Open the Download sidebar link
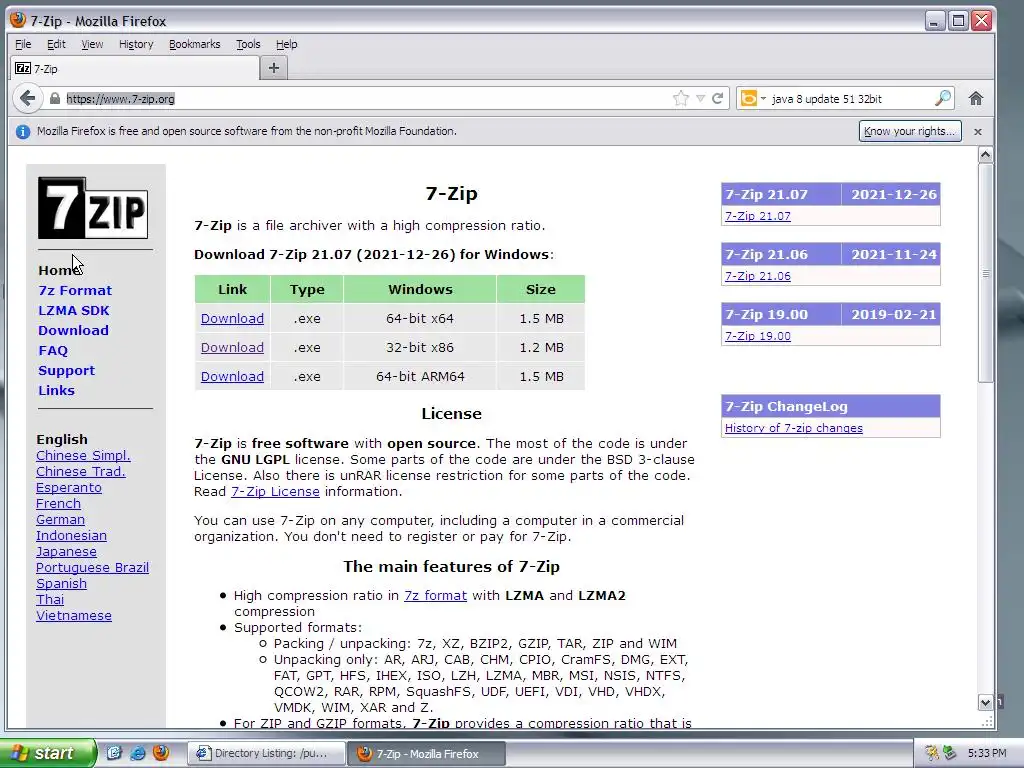Viewport: 1024px width, 768px height. coord(73,330)
